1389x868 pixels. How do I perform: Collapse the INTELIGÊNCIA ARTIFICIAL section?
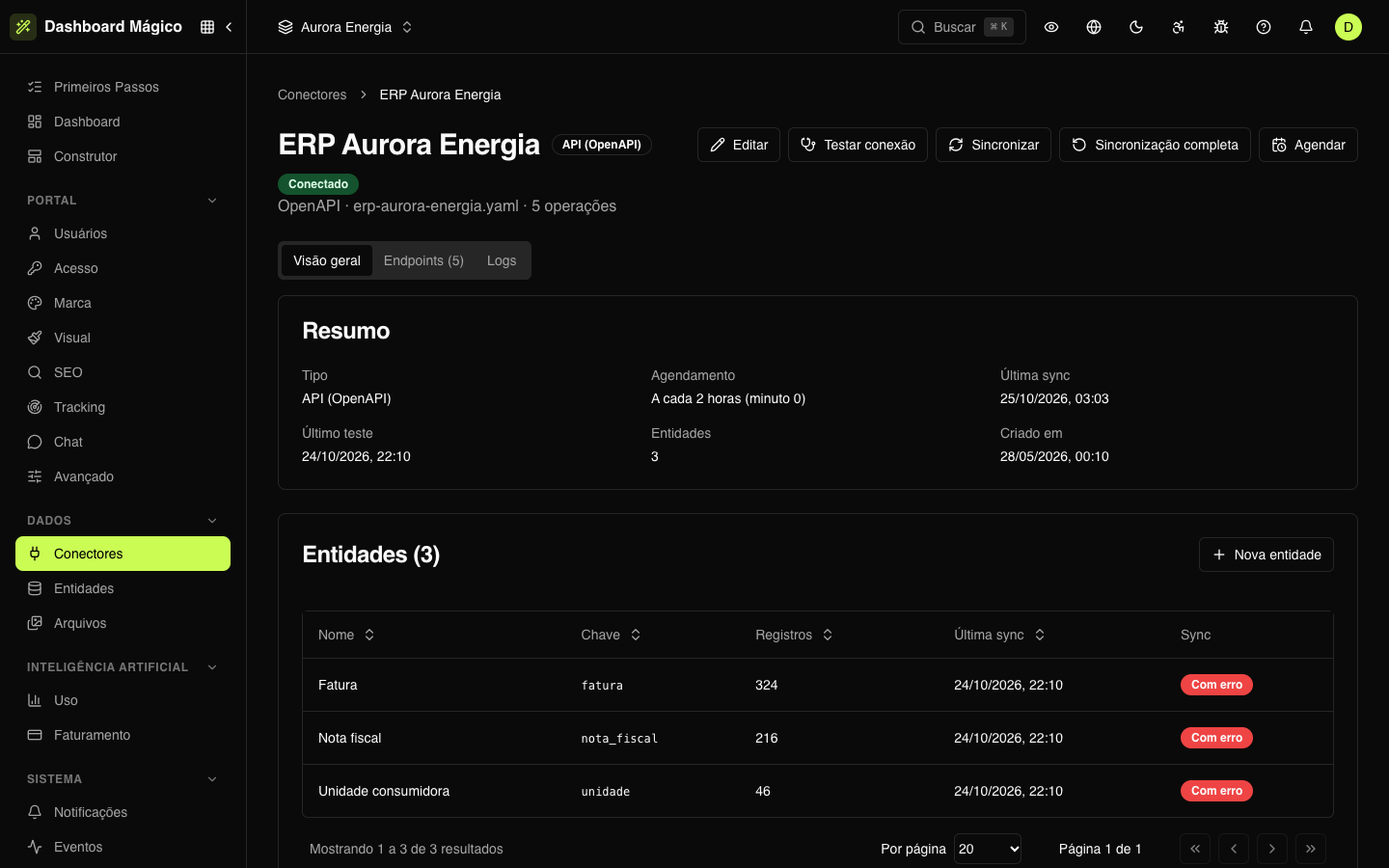pos(123,667)
